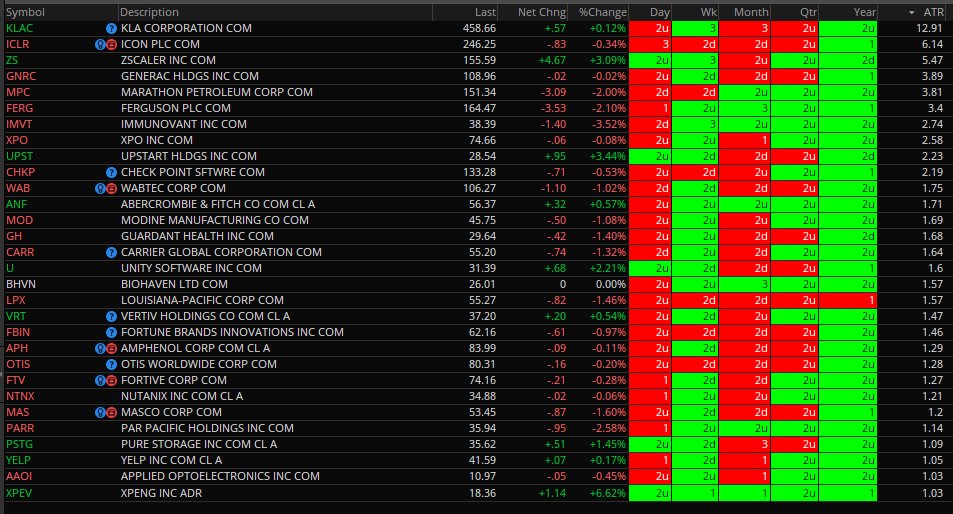Click the lightbulb icon in the MAS row
The image size is (953, 514).
point(100,413)
